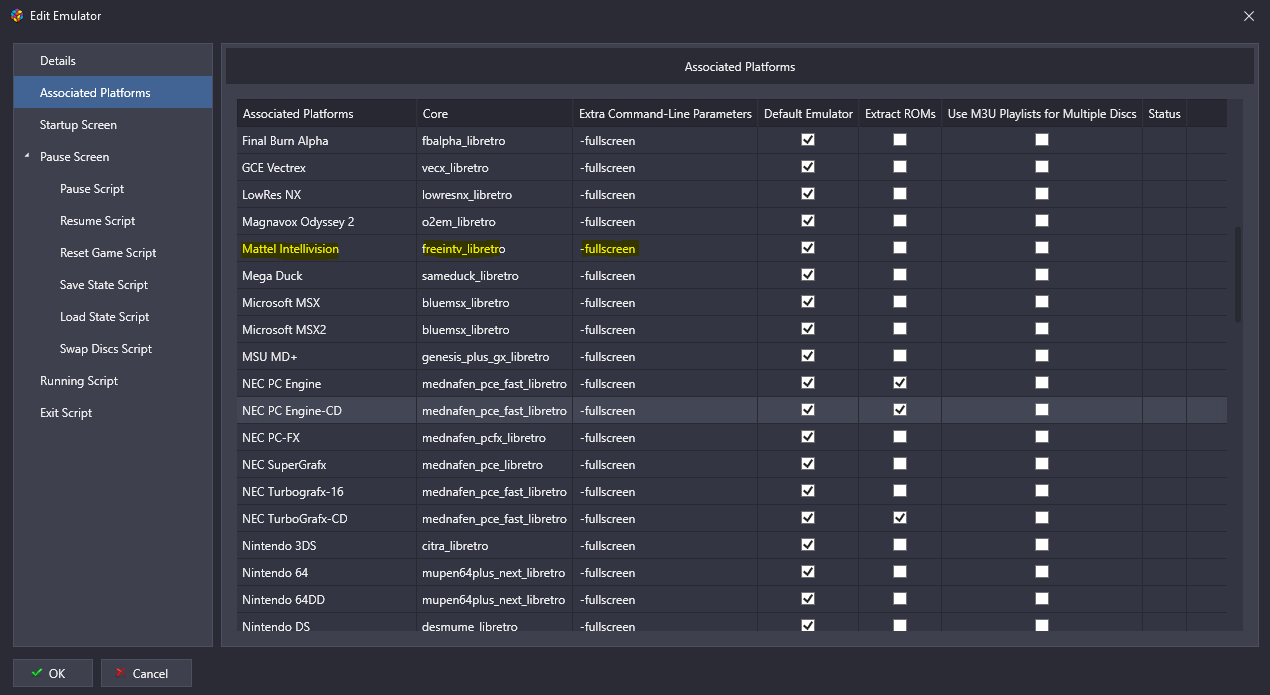Open the Resume Script page
This screenshot has height=695, width=1270.
(x=97, y=221)
